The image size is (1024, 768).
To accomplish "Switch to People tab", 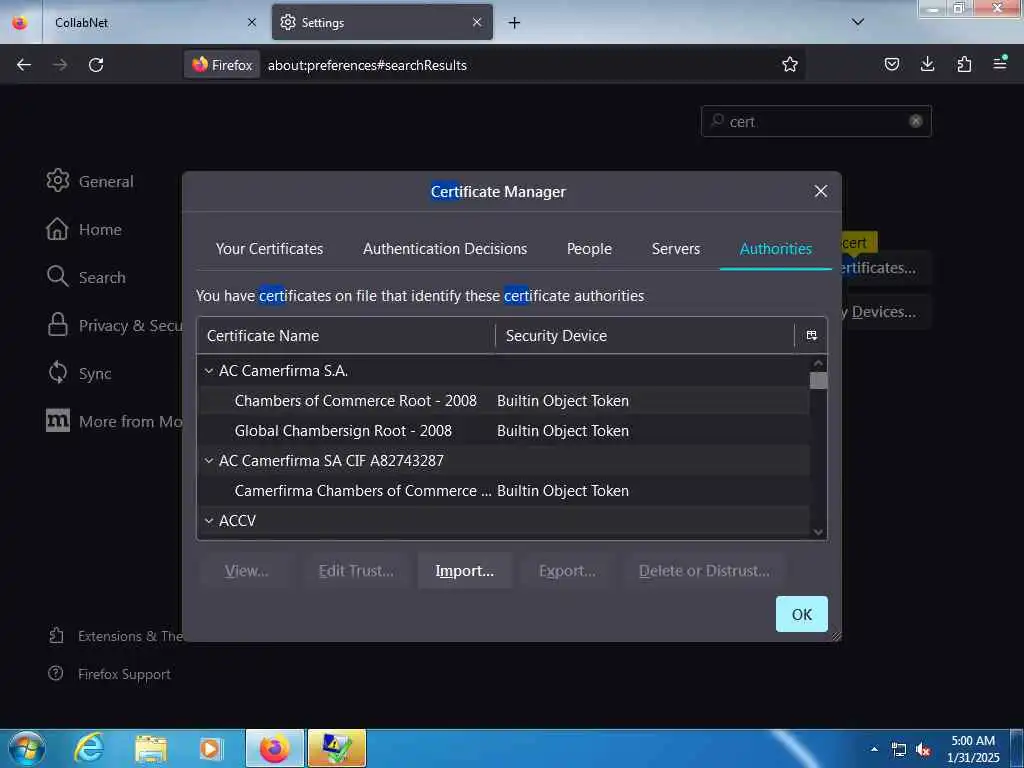I will (x=589, y=249).
